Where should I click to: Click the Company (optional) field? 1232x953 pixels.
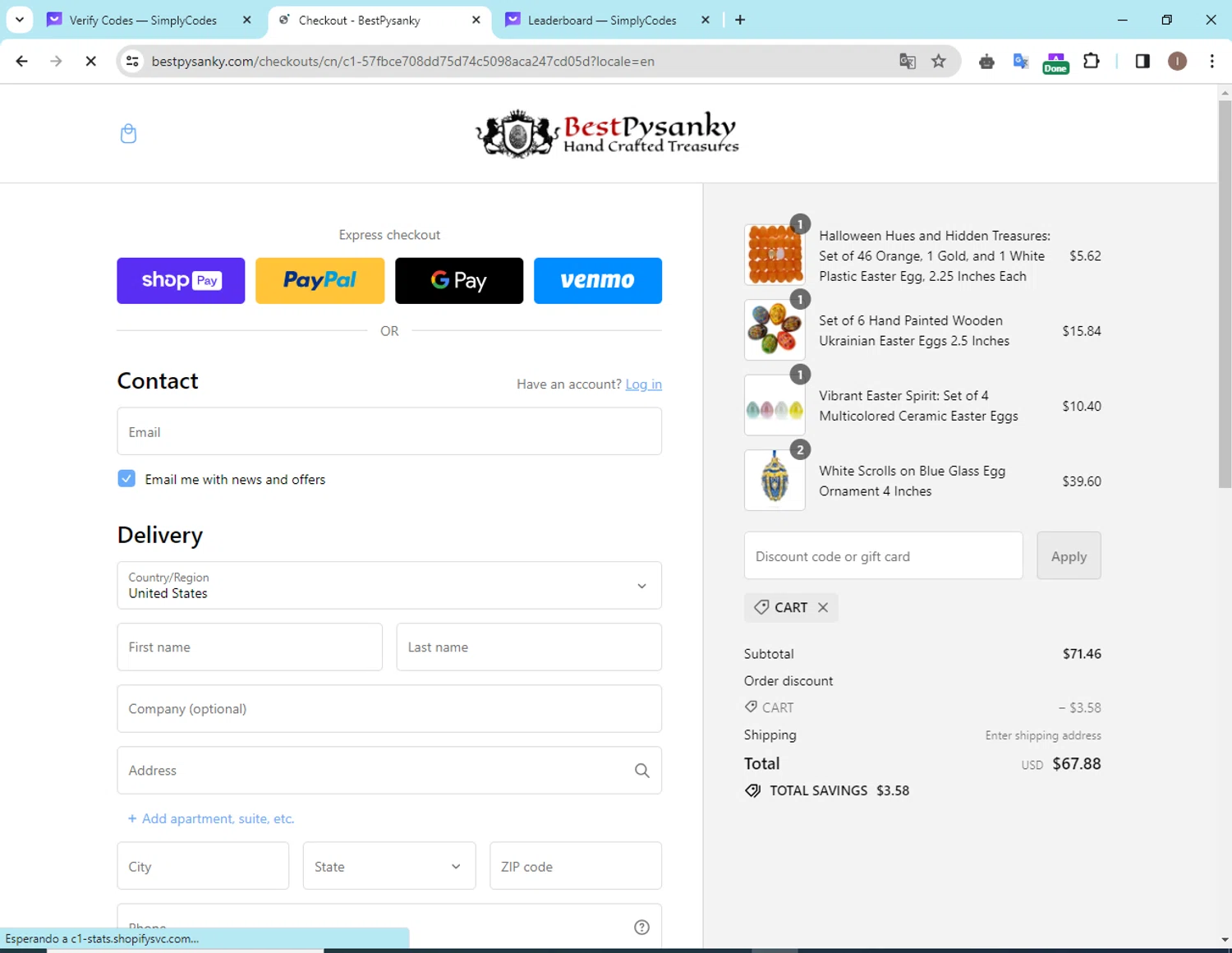[x=389, y=708]
